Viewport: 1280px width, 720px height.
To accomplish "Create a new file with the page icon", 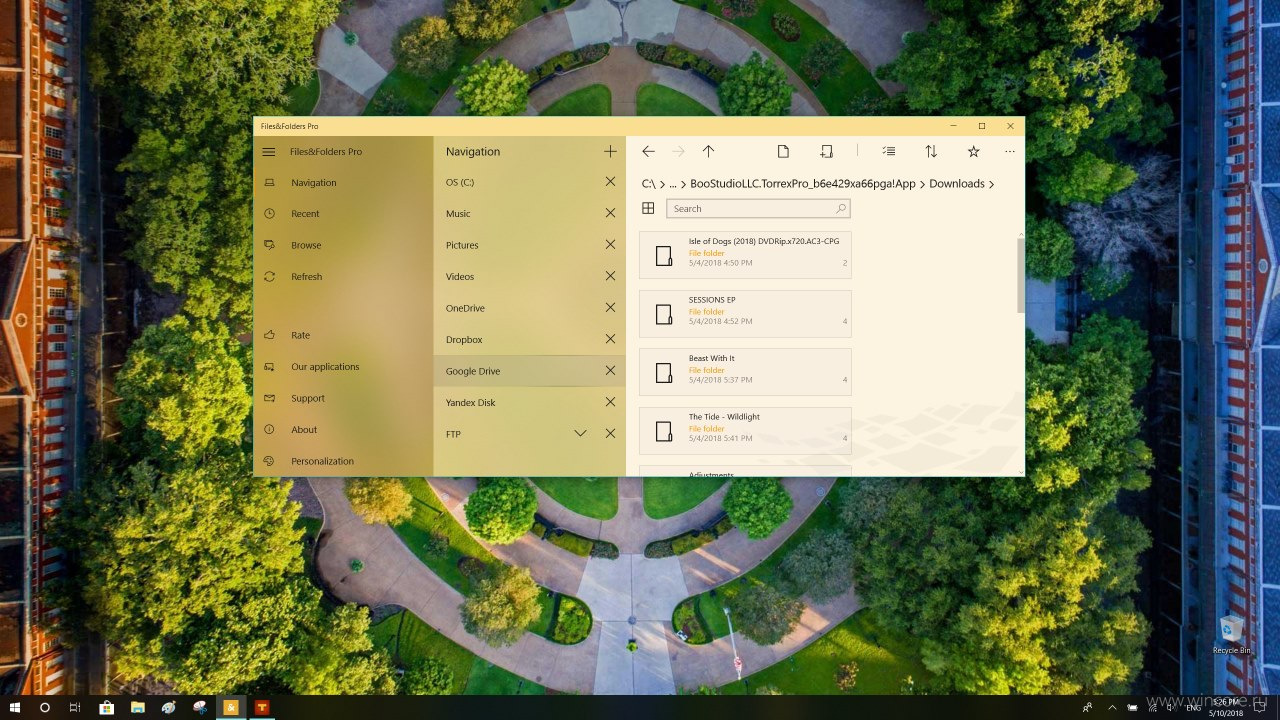I will click(783, 152).
